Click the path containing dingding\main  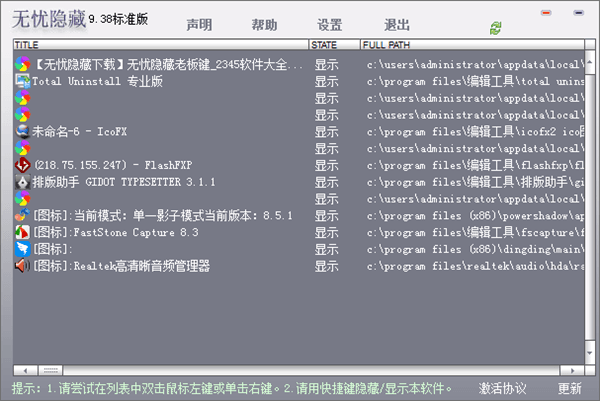tap(475, 249)
